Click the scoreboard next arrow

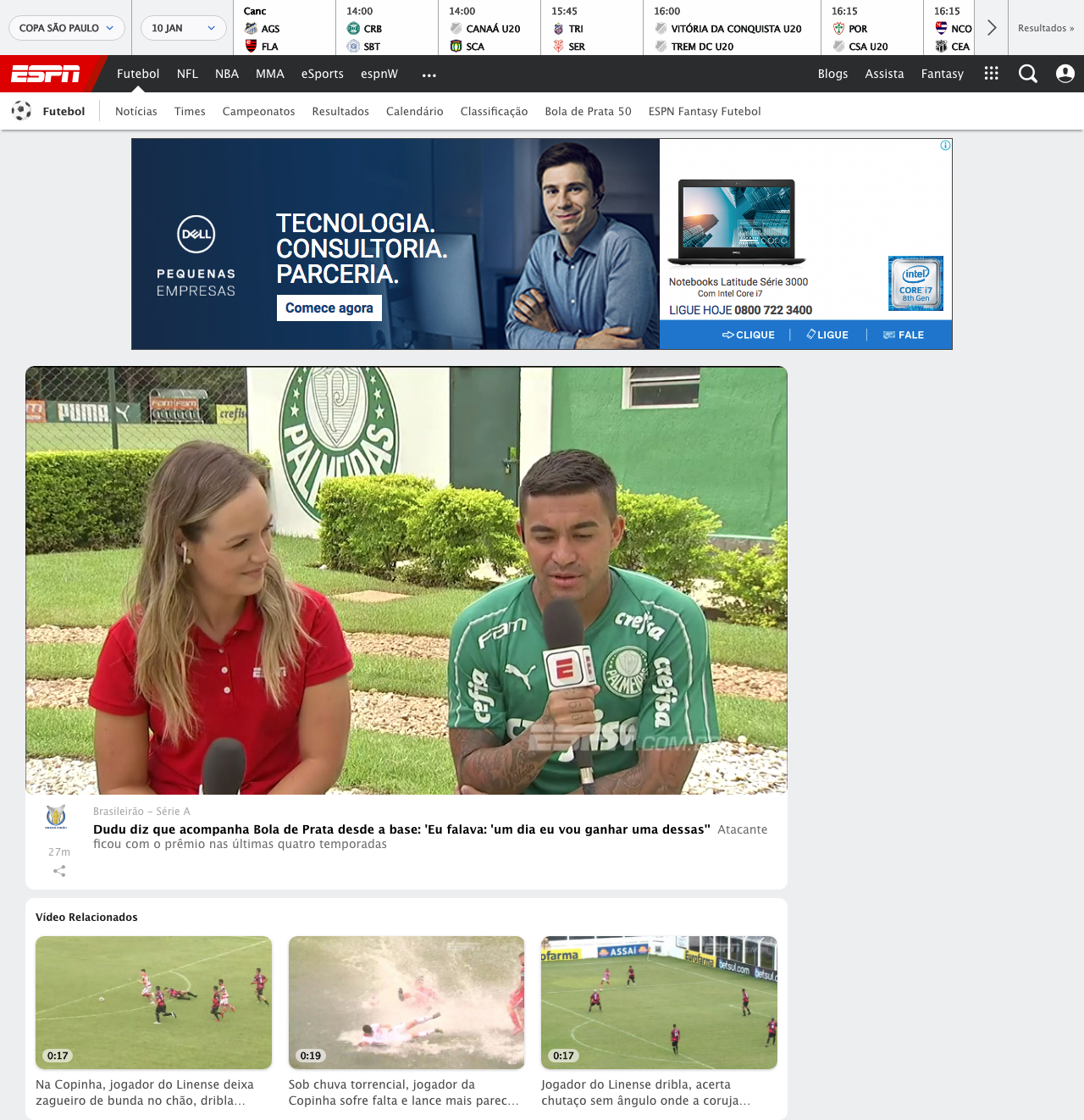click(991, 28)
